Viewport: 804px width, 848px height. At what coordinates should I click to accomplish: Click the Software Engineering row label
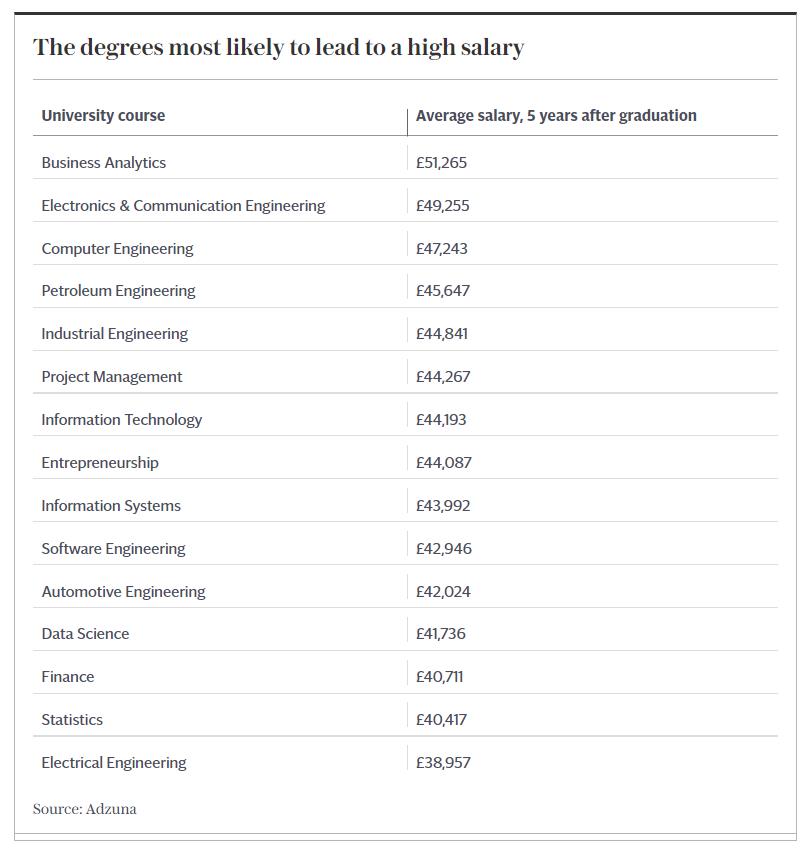click(113, 548)
